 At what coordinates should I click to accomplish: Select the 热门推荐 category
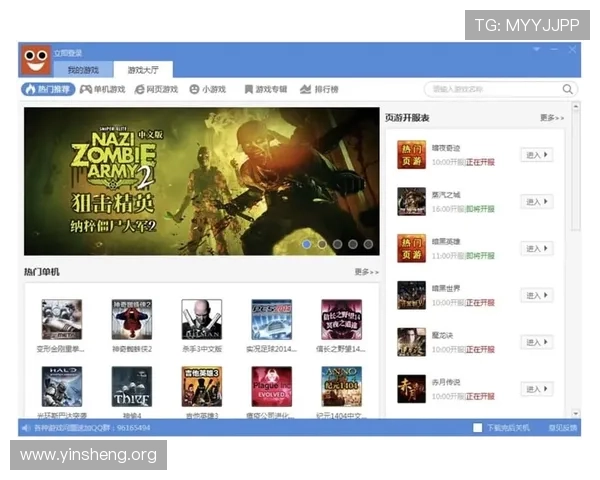point(48,90)
